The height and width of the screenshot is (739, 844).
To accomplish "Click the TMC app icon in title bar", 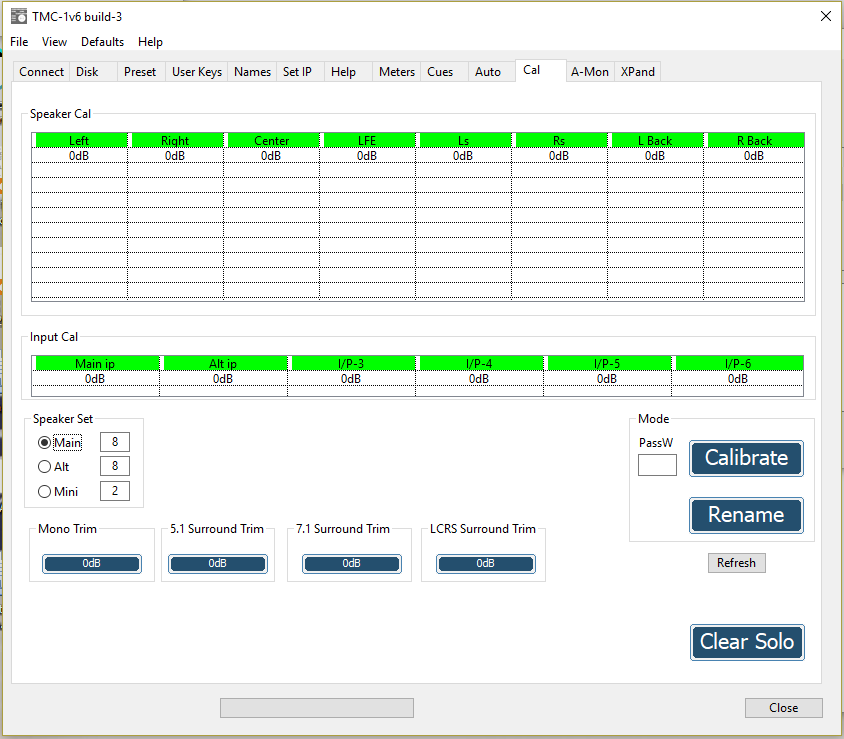I will tap(19, 16).
